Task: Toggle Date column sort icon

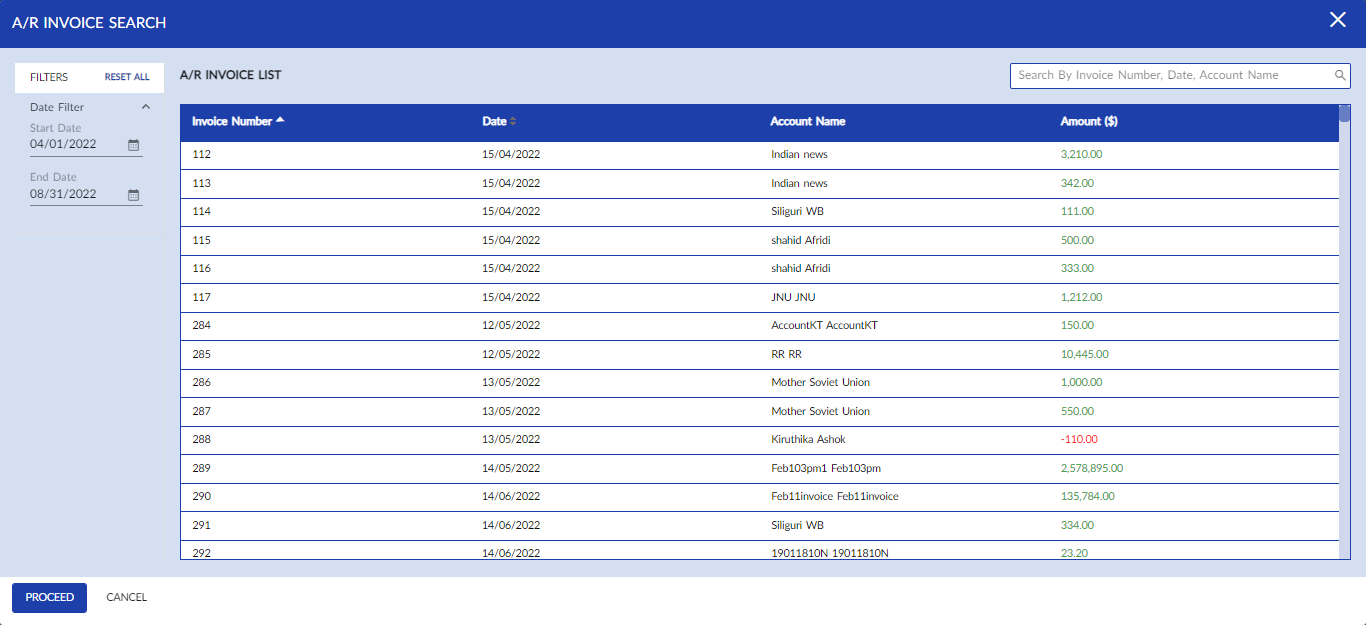Action: [x=513, y=122]
